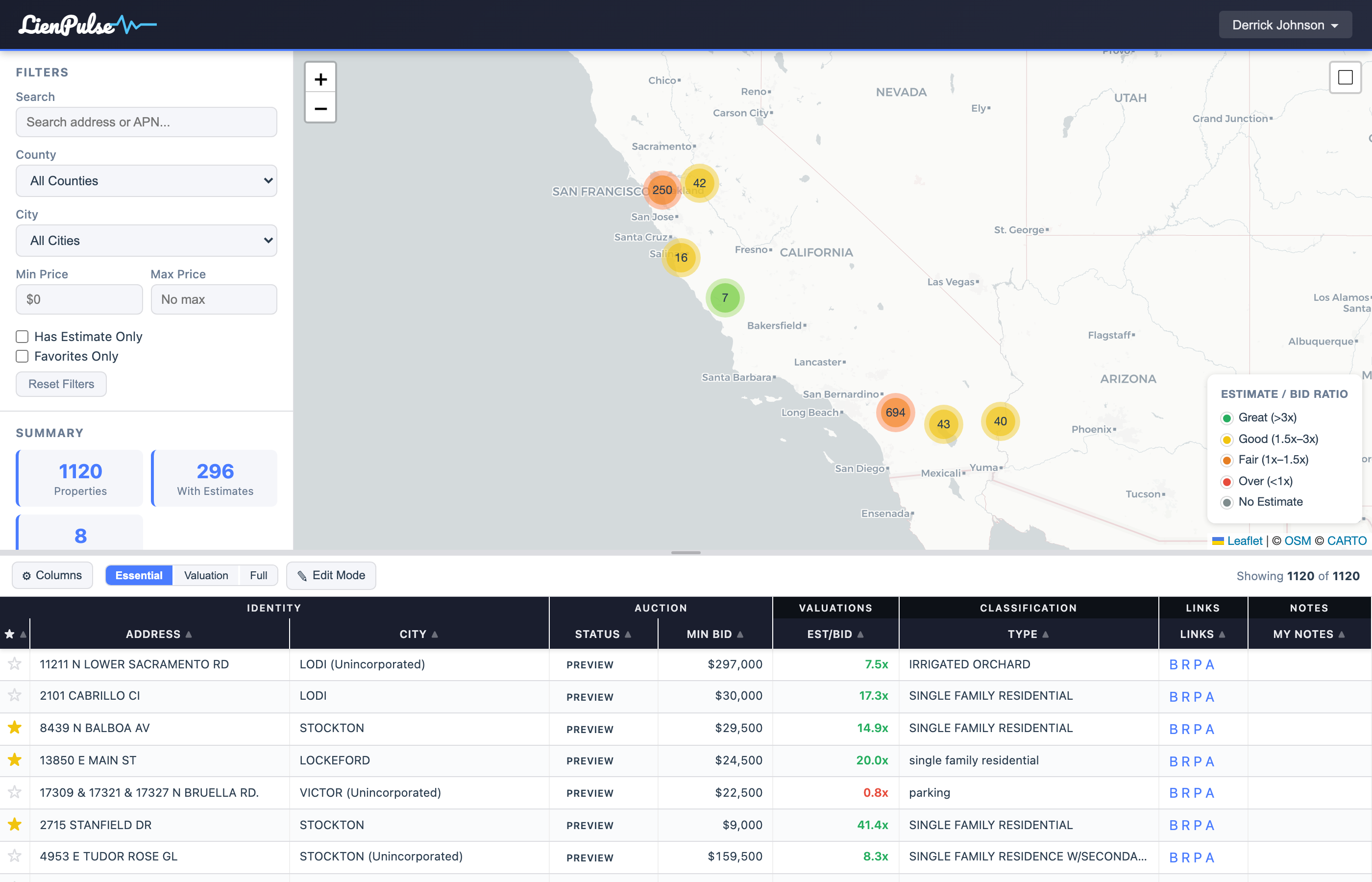Enable the Favorites Only checkbox

tap(22, 356)
